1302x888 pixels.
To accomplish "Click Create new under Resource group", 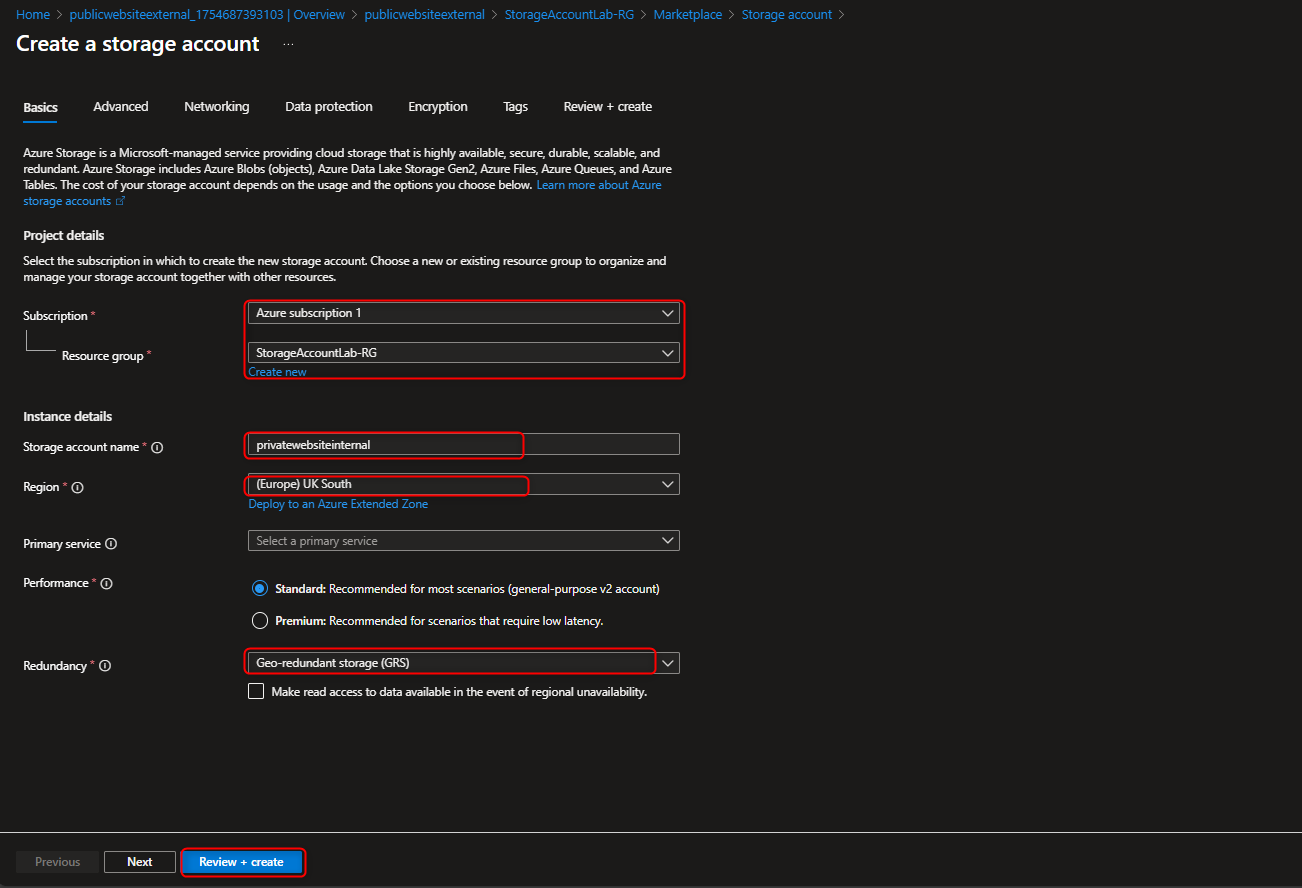I will 277,371.
